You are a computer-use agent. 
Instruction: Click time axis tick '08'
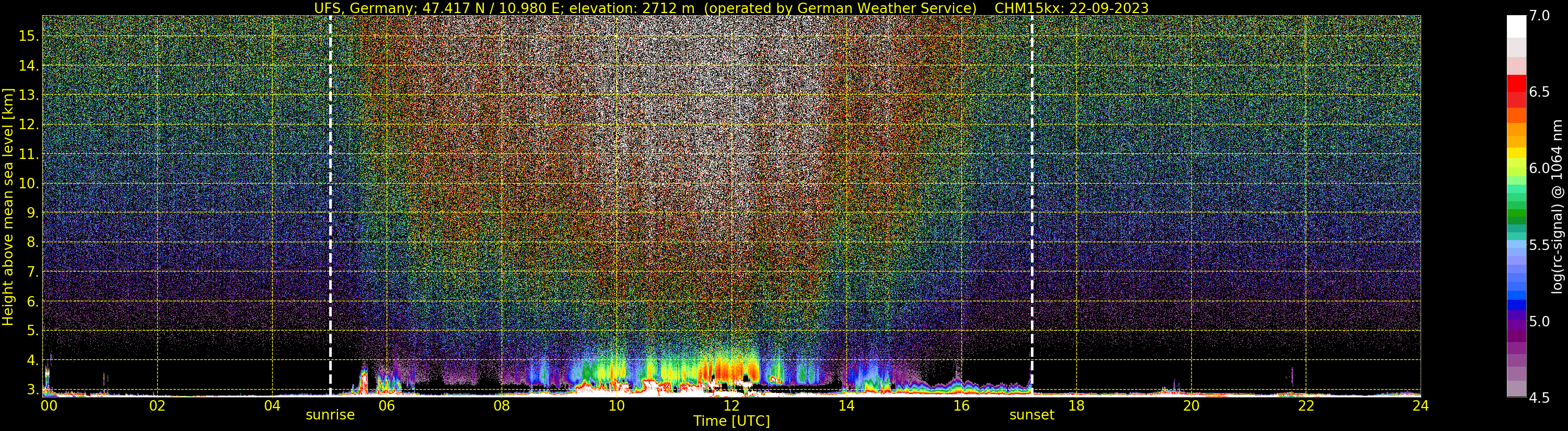point(502,405)
